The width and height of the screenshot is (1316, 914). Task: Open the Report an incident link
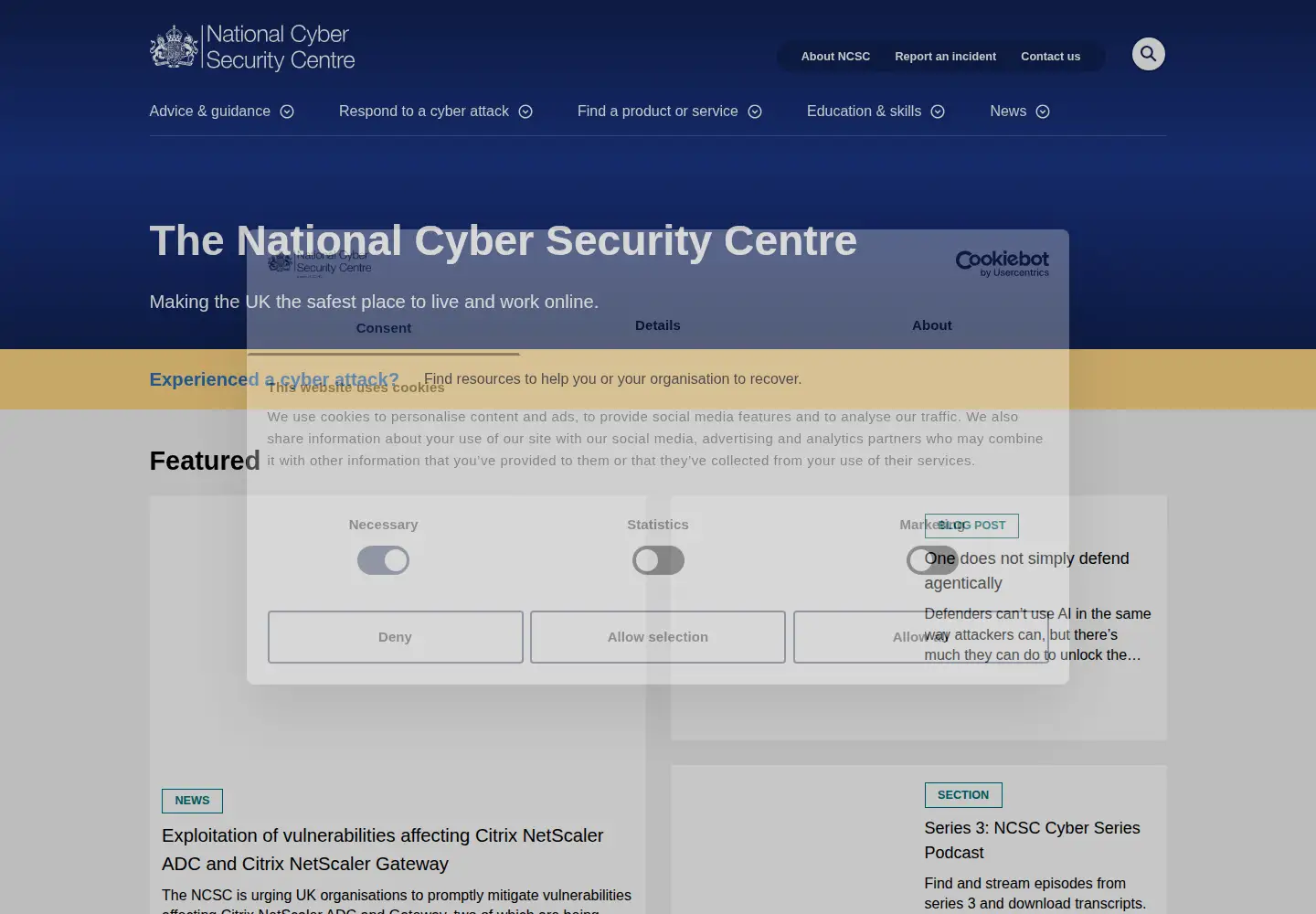pyautogui.click(x=946, y=57)
